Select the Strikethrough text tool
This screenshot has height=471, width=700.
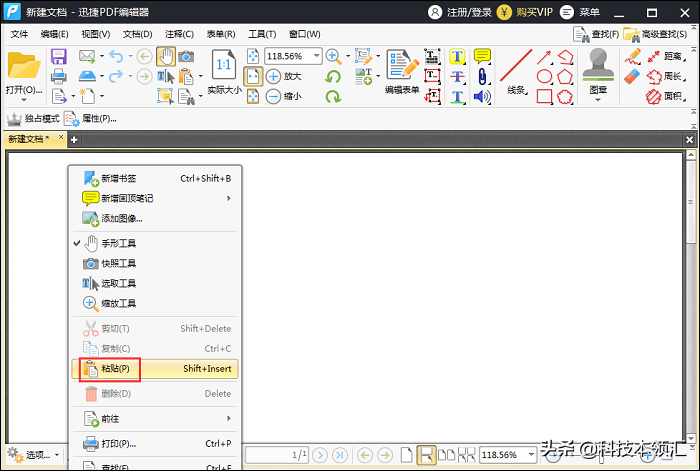(x=457, y=76)
